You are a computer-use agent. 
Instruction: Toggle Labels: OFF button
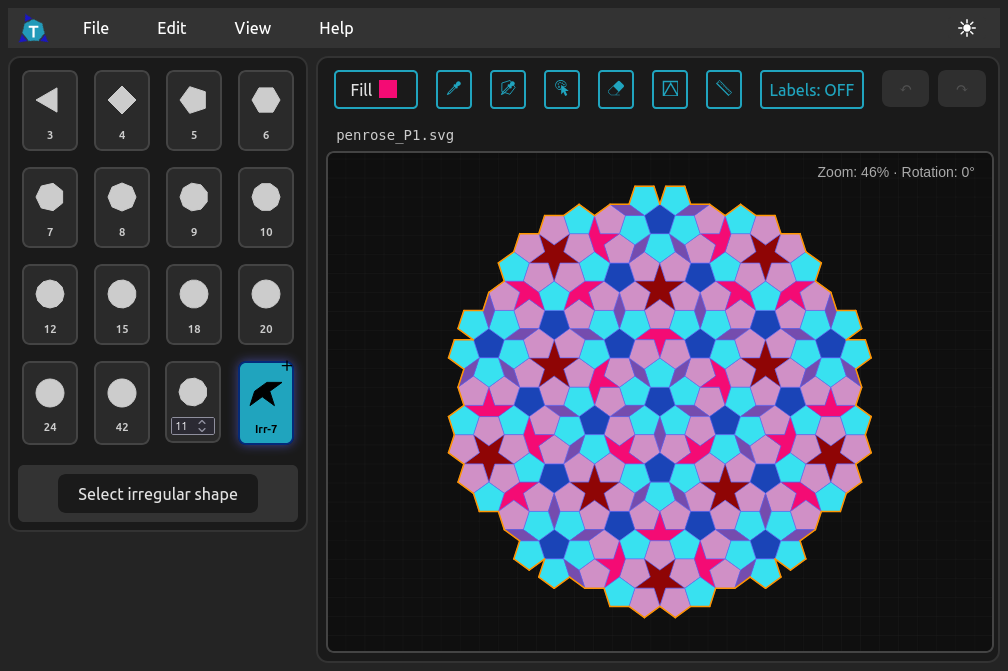[x=811, y=90]
